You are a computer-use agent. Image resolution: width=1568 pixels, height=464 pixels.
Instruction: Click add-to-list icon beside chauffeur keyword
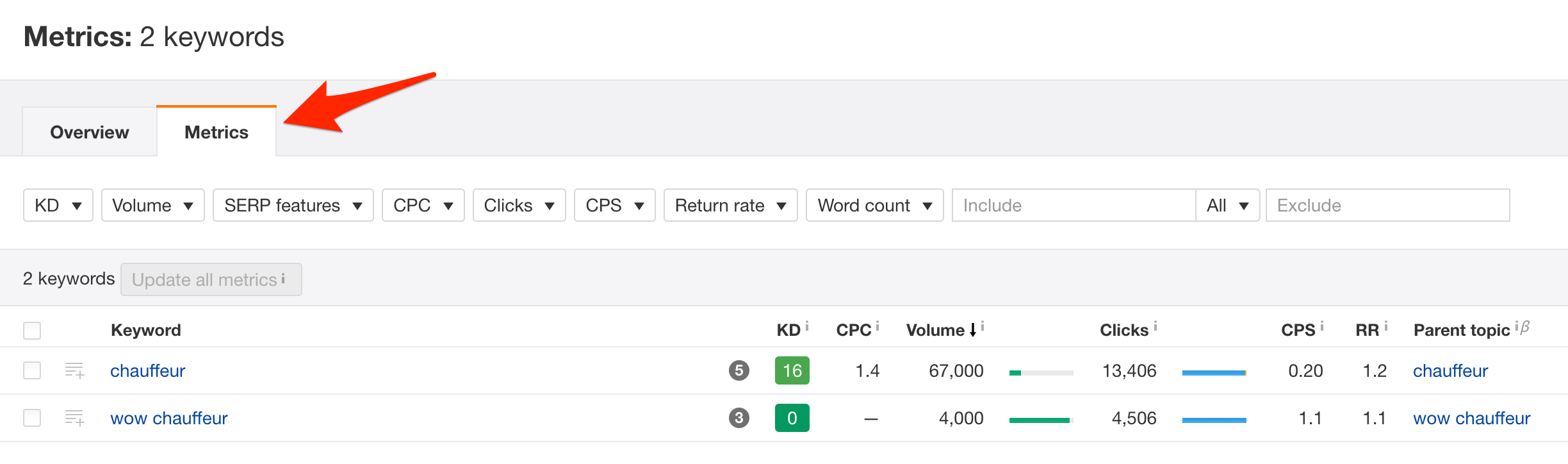pyautogui.click(x=74, y=370)
